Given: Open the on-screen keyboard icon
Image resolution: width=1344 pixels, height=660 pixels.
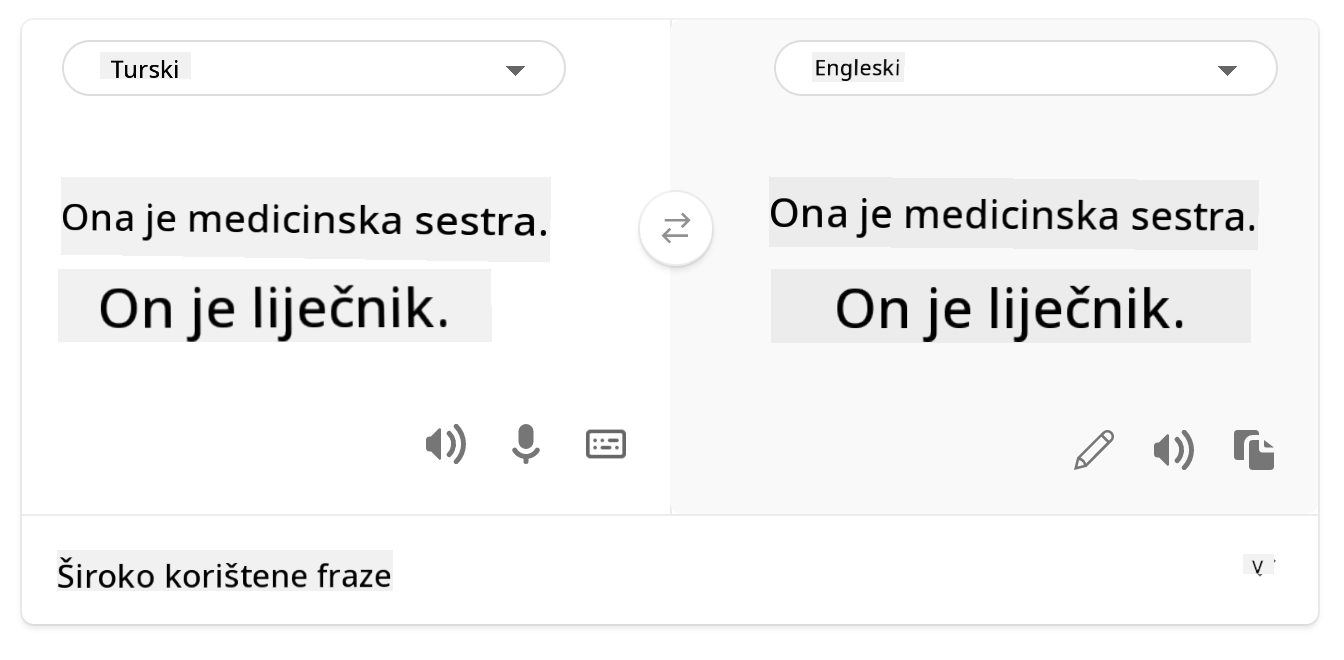Looking at the screenshot, I should point(606,444).
